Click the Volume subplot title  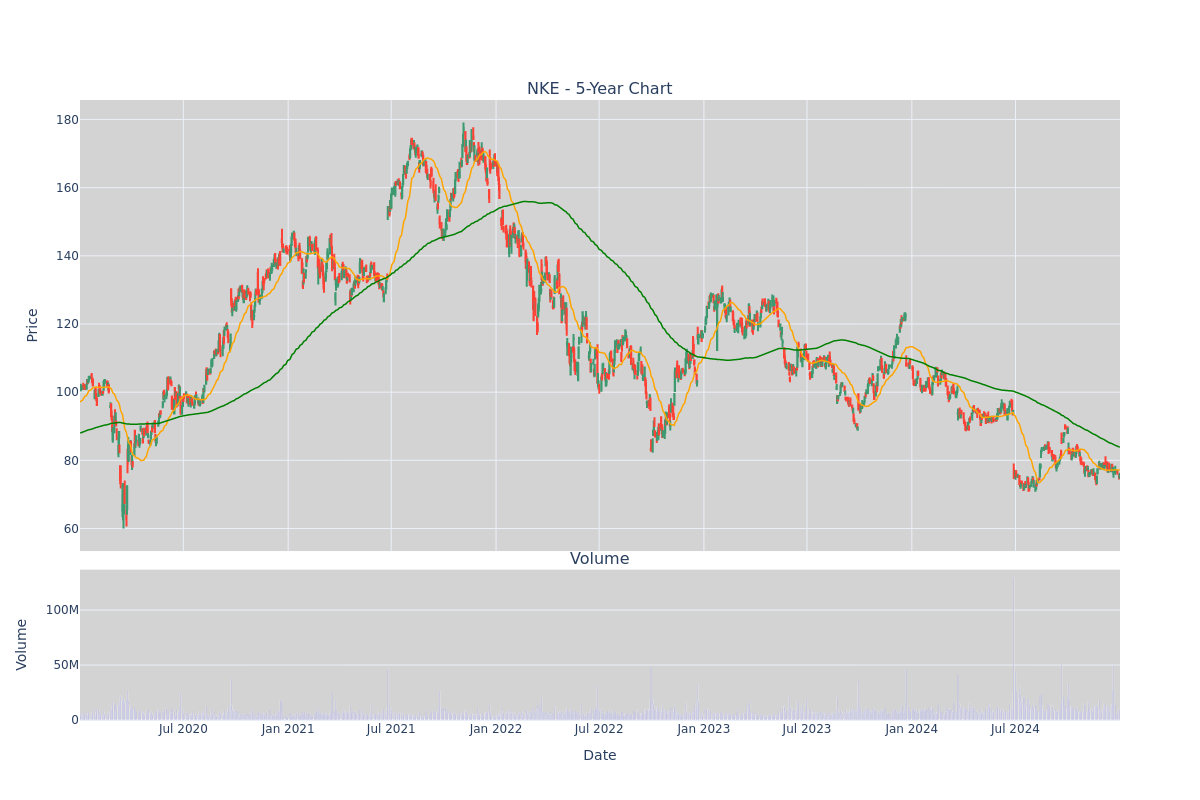(x=599, y=559)
